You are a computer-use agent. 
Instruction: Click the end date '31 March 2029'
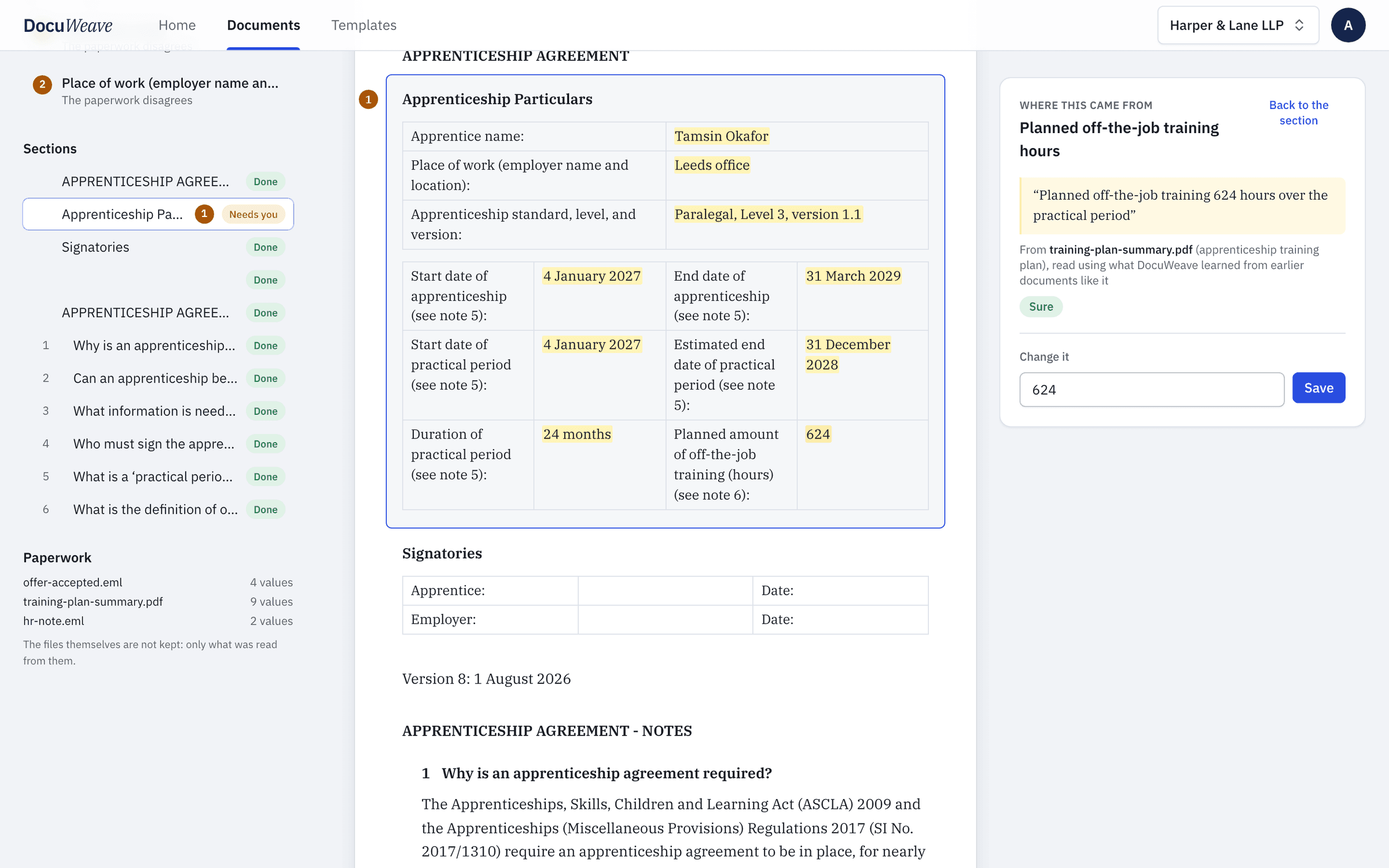[853, 276]
